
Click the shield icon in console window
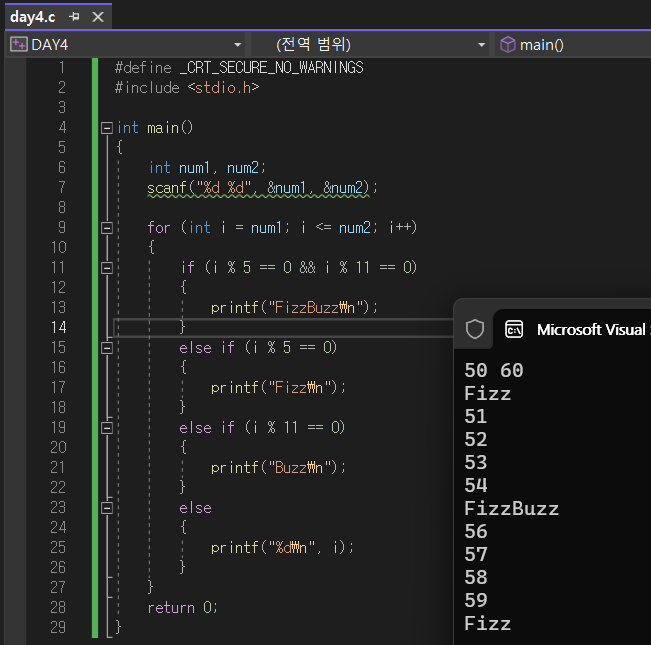(475, 330)
